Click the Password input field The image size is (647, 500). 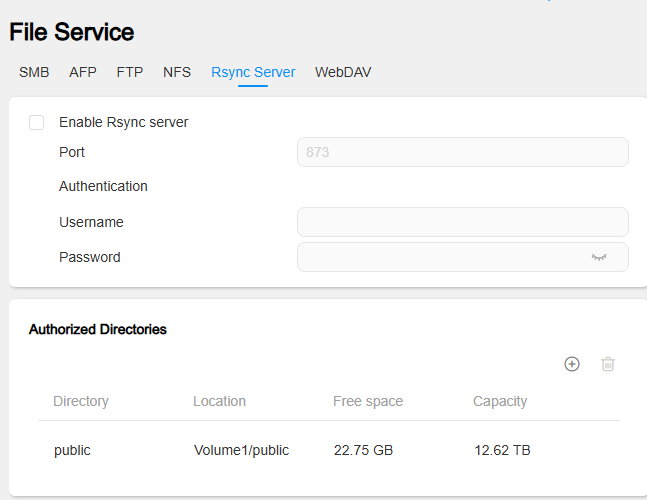coord(463,257)
